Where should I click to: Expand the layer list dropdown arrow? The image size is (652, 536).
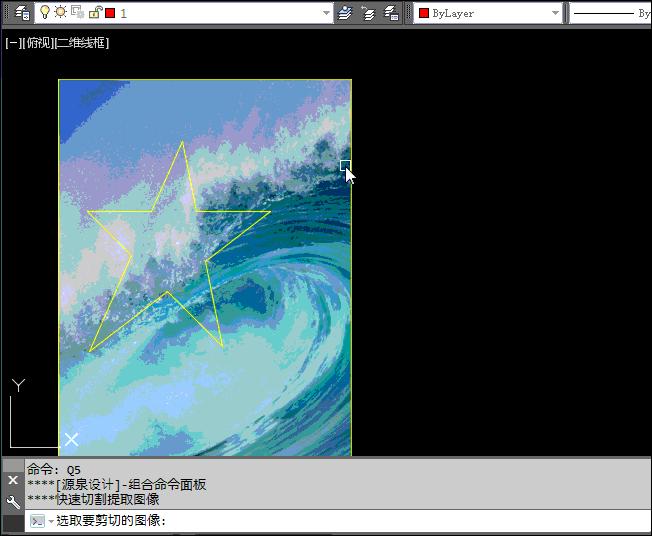(326, 13)
